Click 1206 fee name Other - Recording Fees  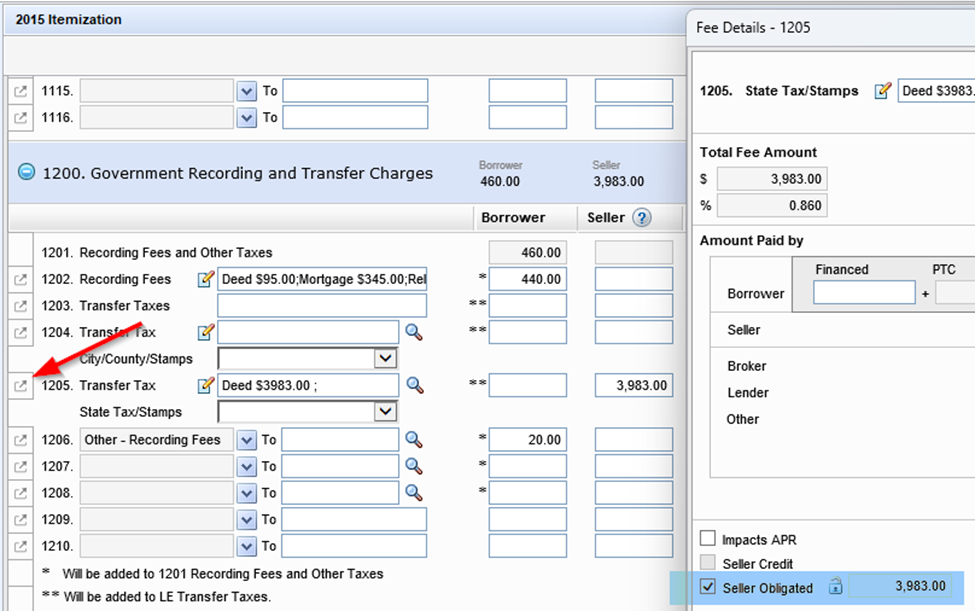tap(156, 439)
